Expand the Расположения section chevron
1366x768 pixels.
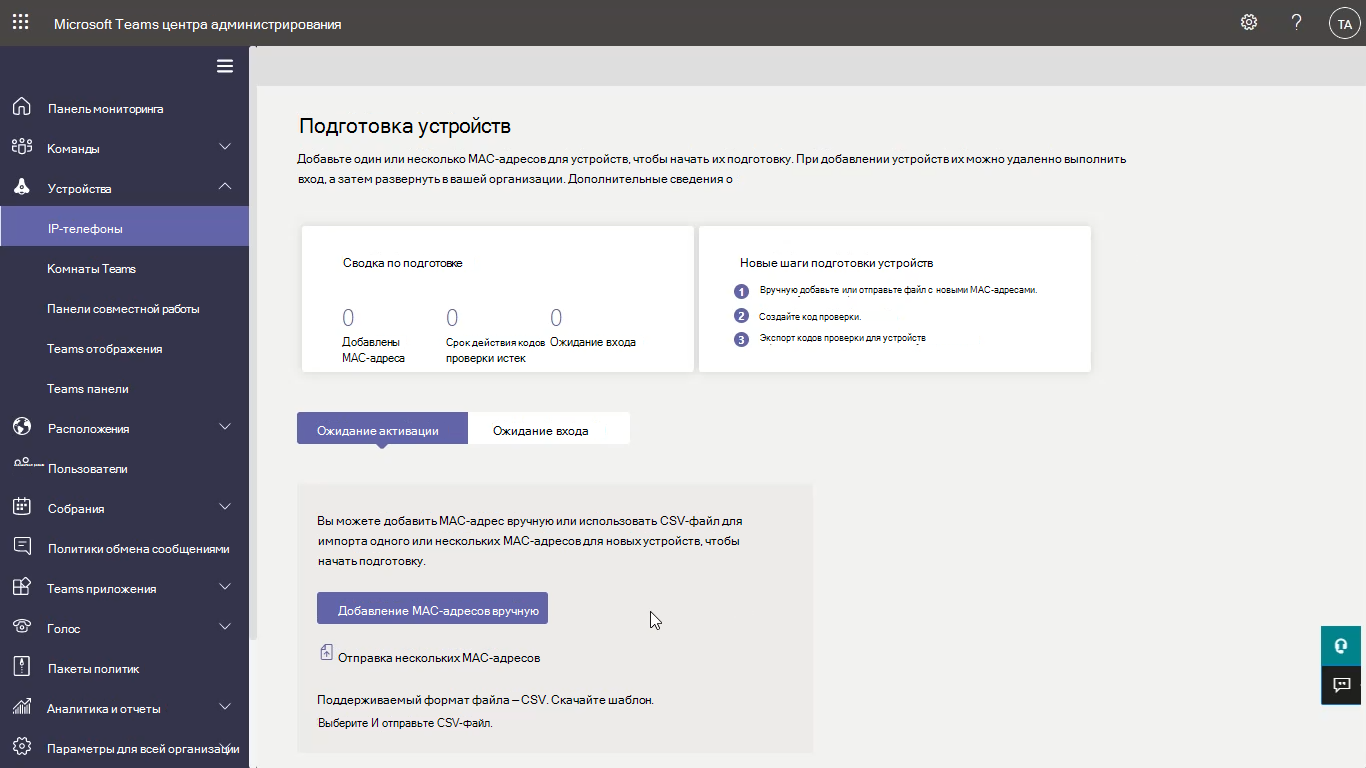tap(225, 427)
